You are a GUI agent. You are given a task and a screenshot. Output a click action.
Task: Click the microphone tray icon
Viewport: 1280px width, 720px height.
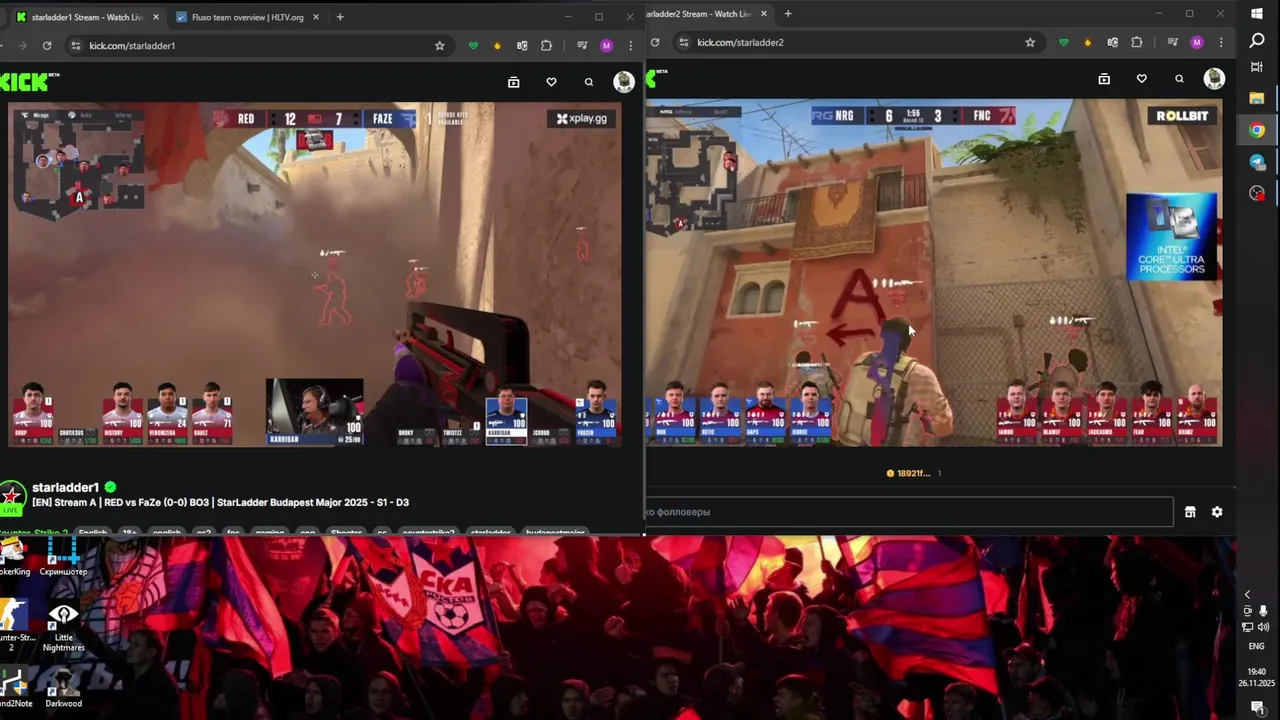point(1264,611)
